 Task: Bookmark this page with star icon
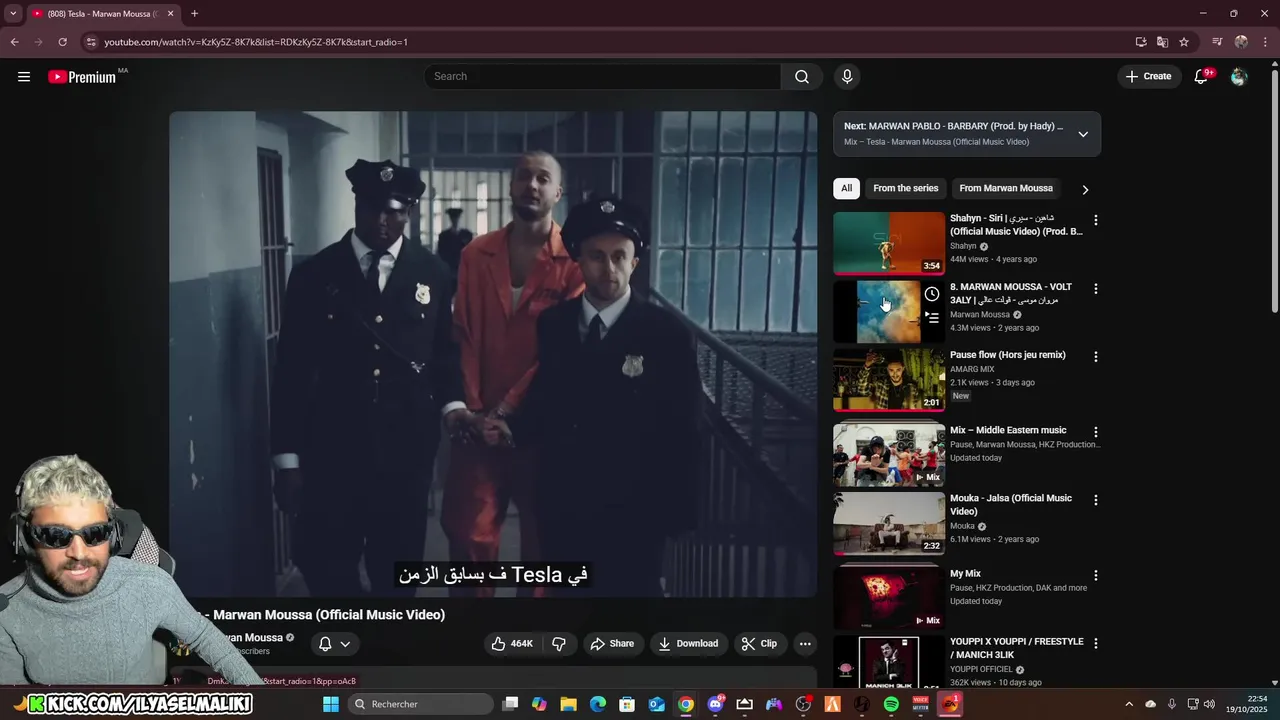1184,42
